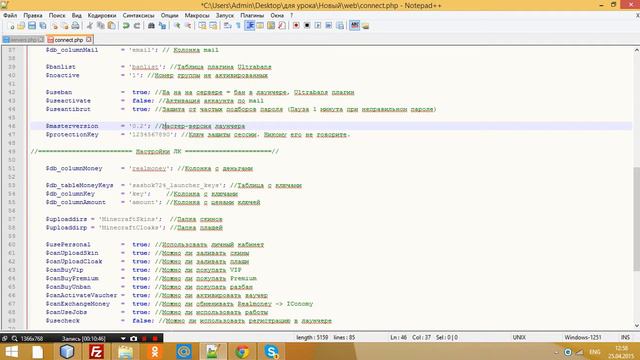Switch to the connect.php tab
The image size is (640, 360).
tap(69, 40)
